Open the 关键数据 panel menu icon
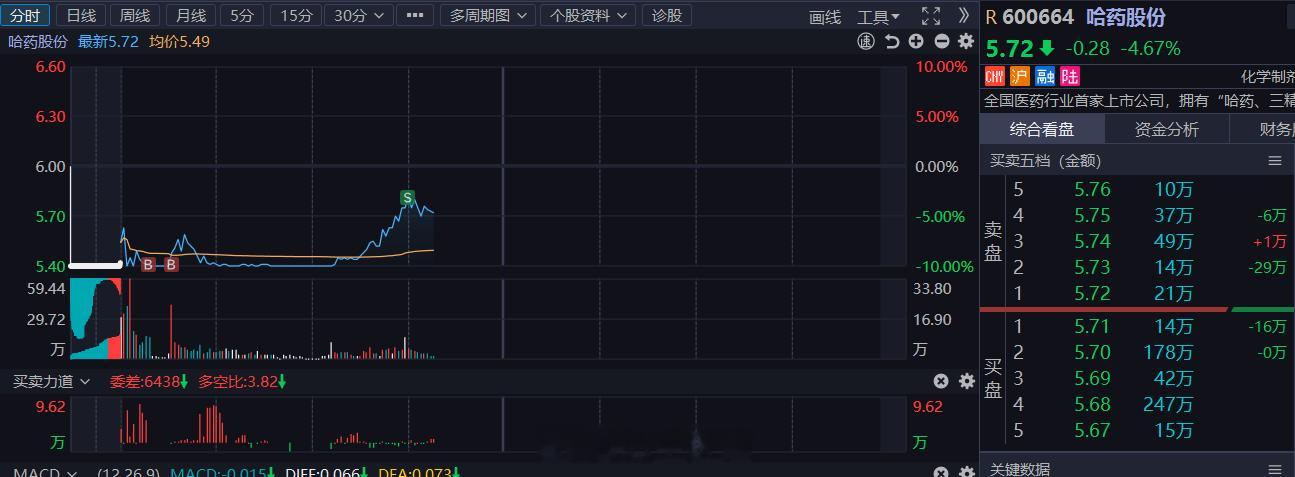 [1274, 469]
